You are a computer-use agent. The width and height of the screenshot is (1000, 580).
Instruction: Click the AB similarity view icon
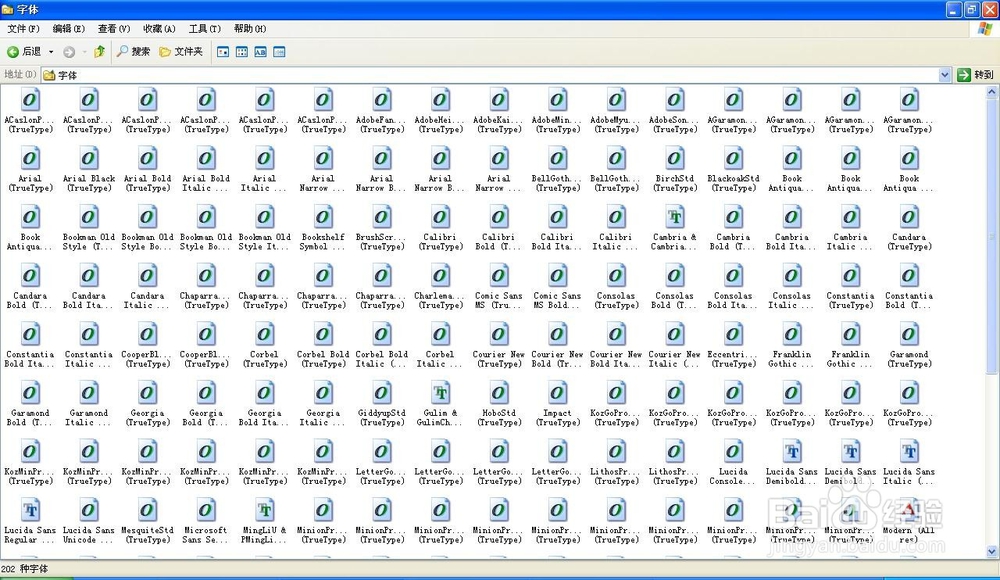261,51
